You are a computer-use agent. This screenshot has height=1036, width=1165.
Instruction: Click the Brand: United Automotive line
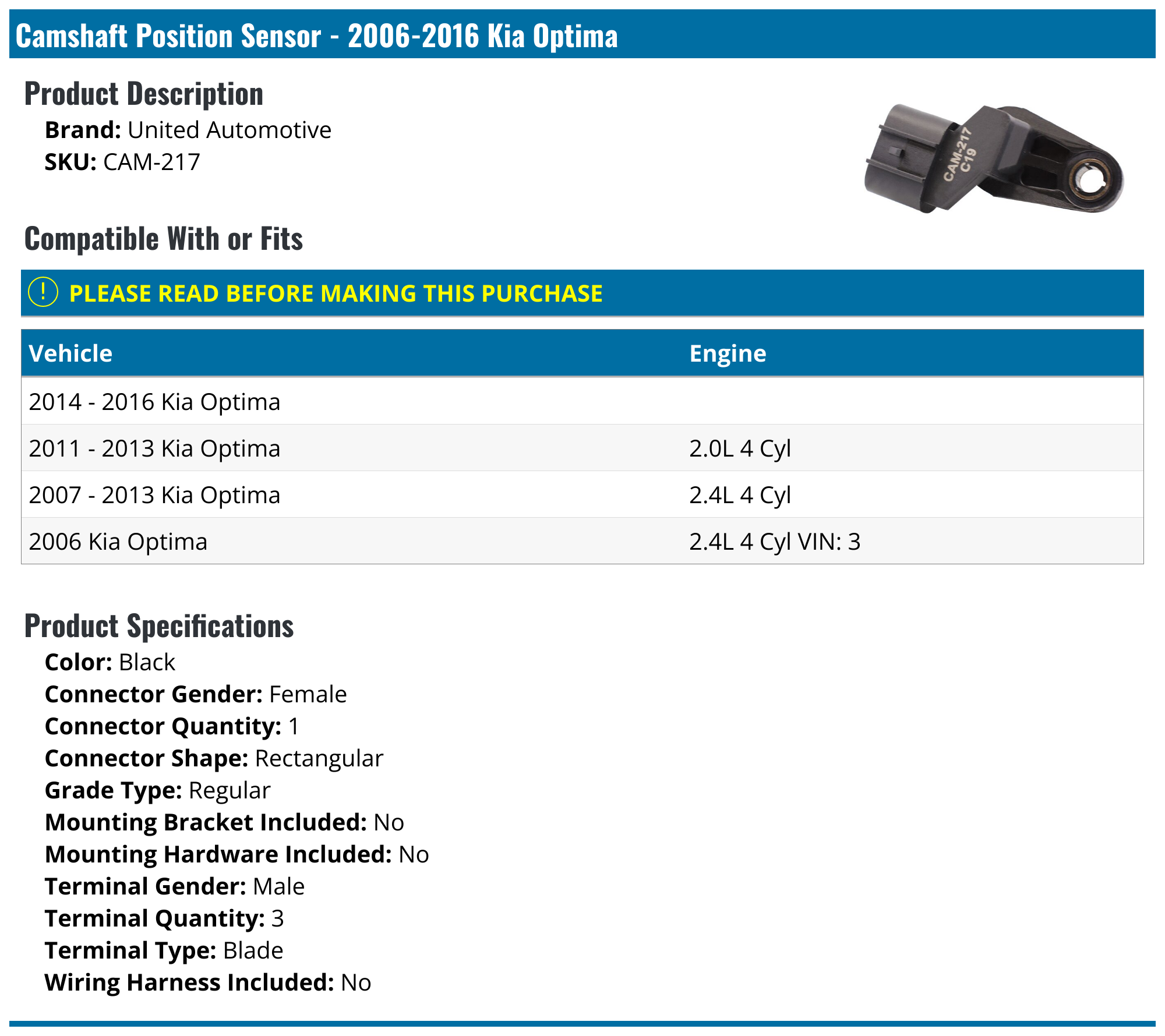pos(188,130)
